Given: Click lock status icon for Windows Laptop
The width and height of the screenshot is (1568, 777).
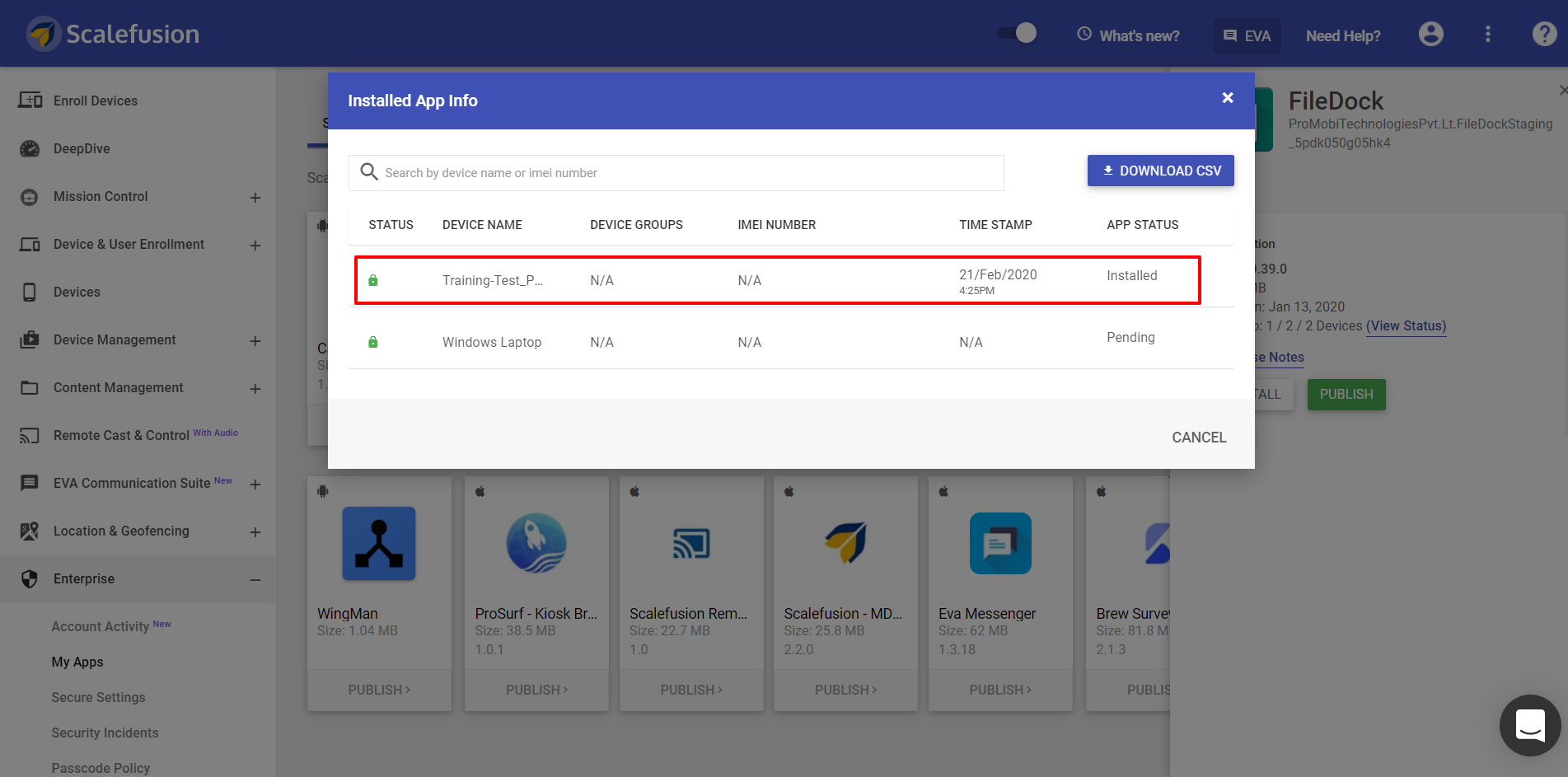Looking at the screenshot, I should [373, 342].
